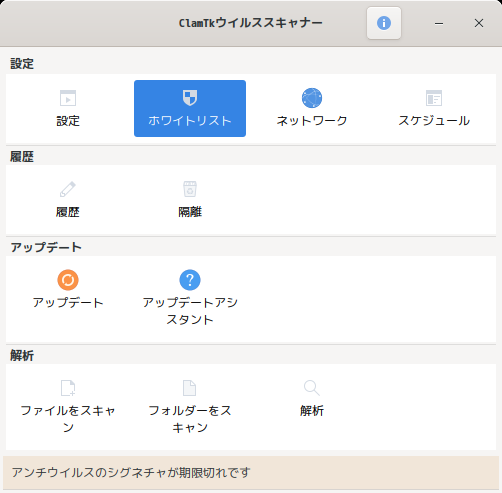Open the 解析 magnifier icon
This screenshot has height=493, width=502.
click(x=312, y=388)
